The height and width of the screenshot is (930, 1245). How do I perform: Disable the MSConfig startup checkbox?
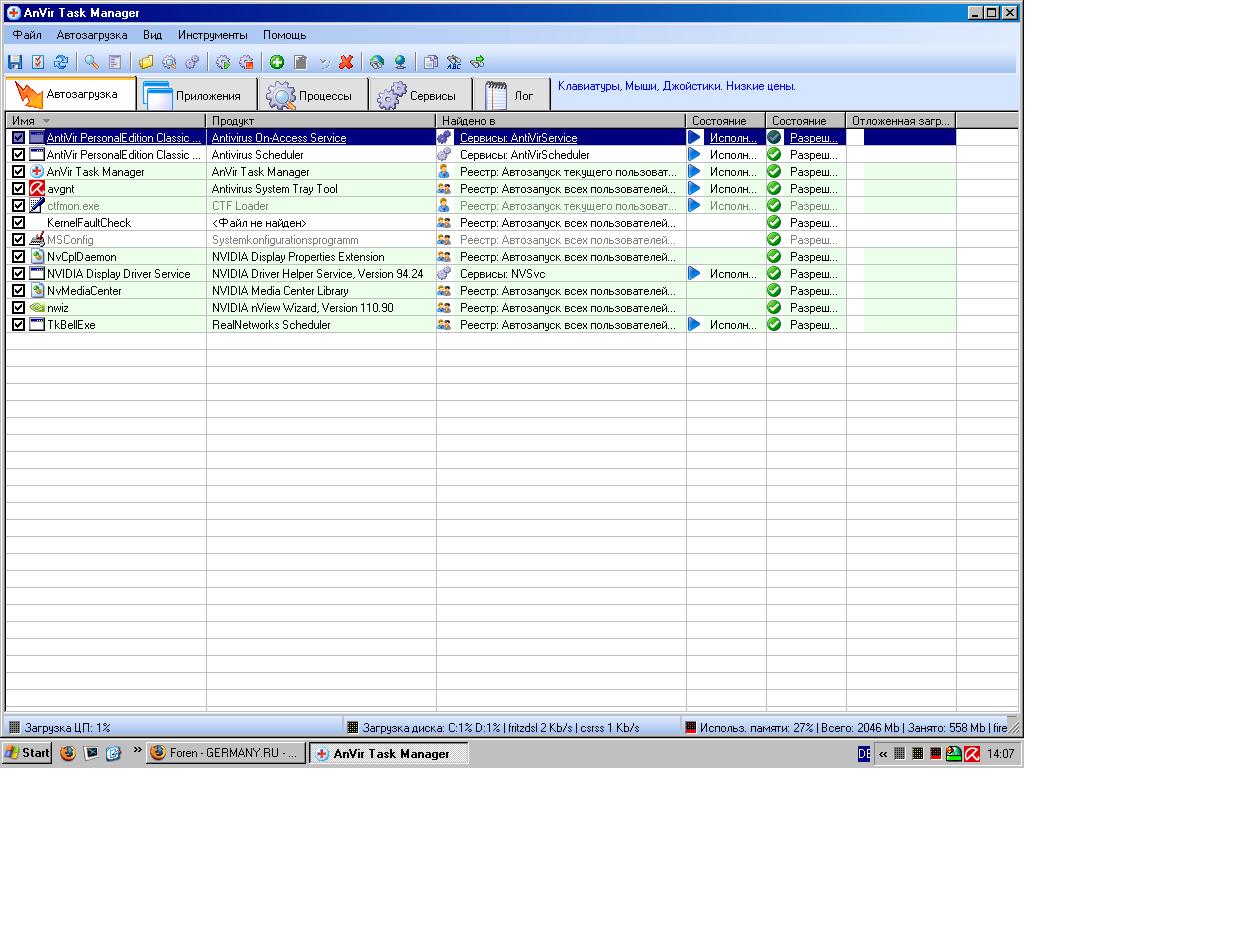tap(18, 240)
